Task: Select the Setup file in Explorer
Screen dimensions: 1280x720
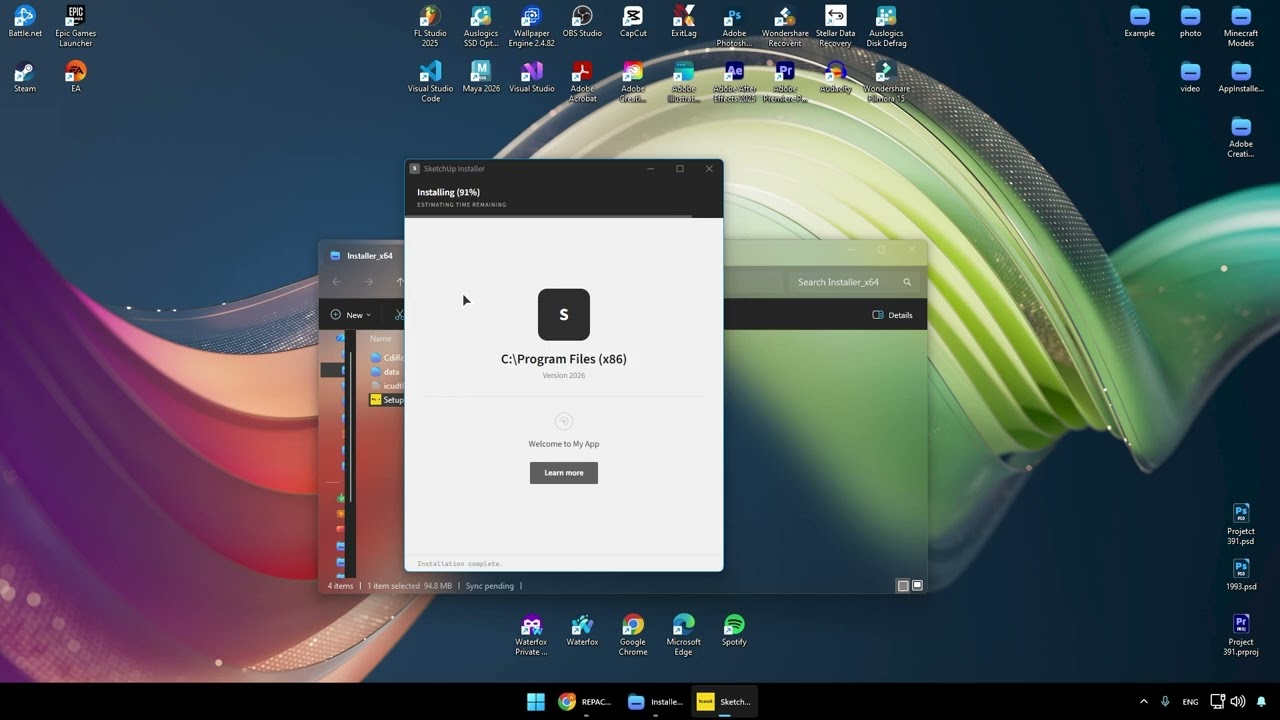Action: coord(386,400)
